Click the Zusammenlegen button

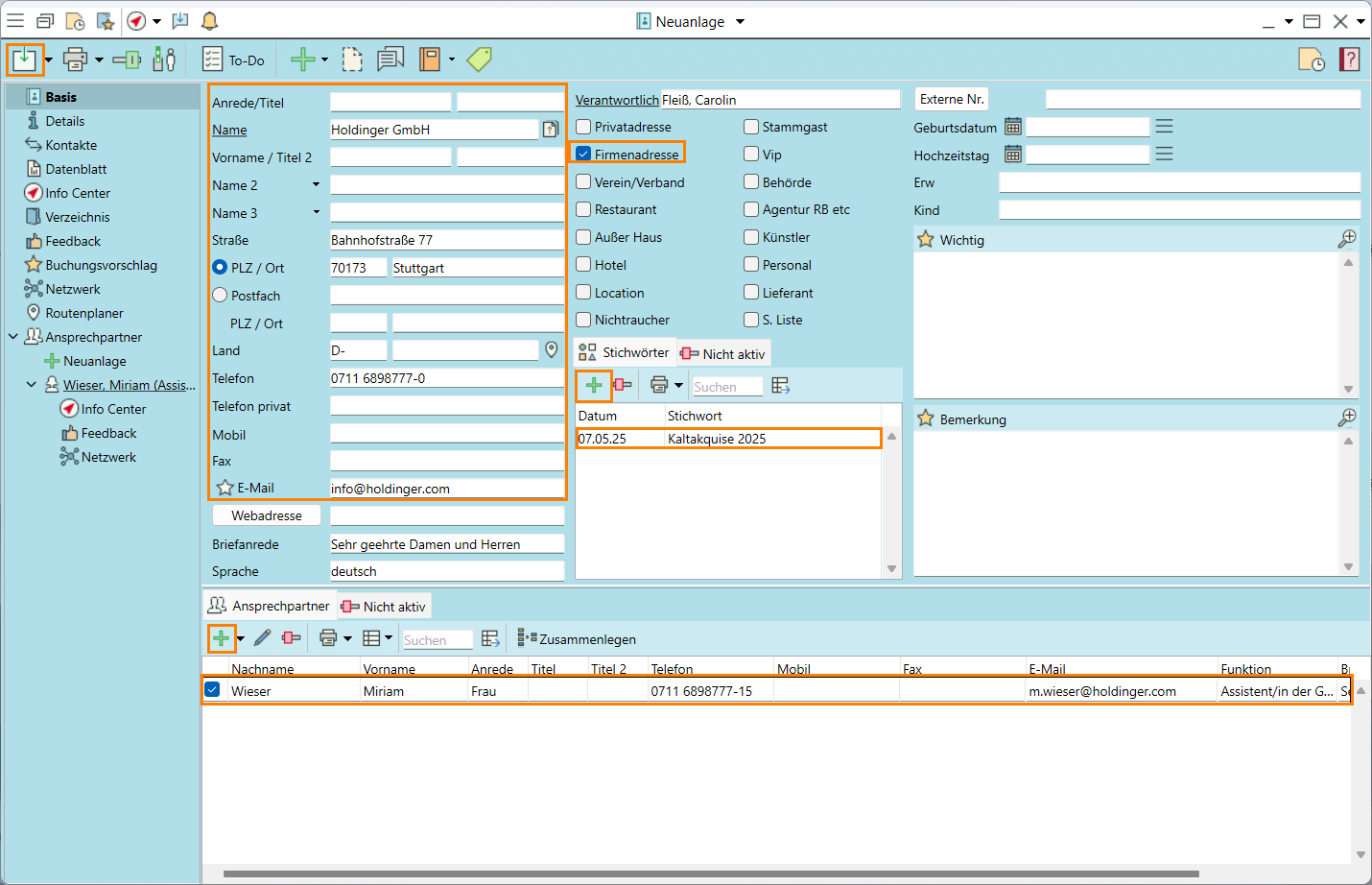tap(578, 639)
